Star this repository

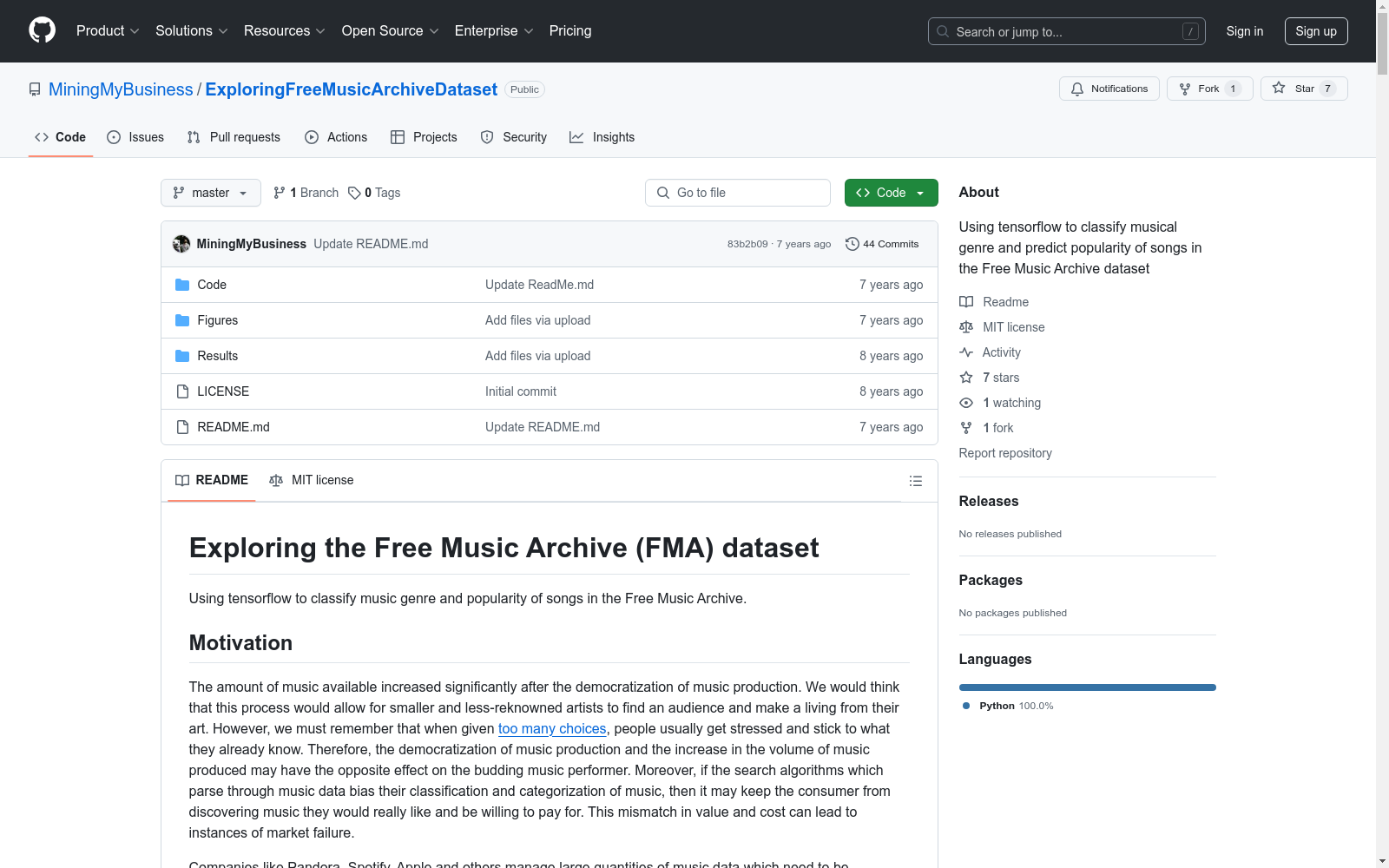tap(1304, 89)
